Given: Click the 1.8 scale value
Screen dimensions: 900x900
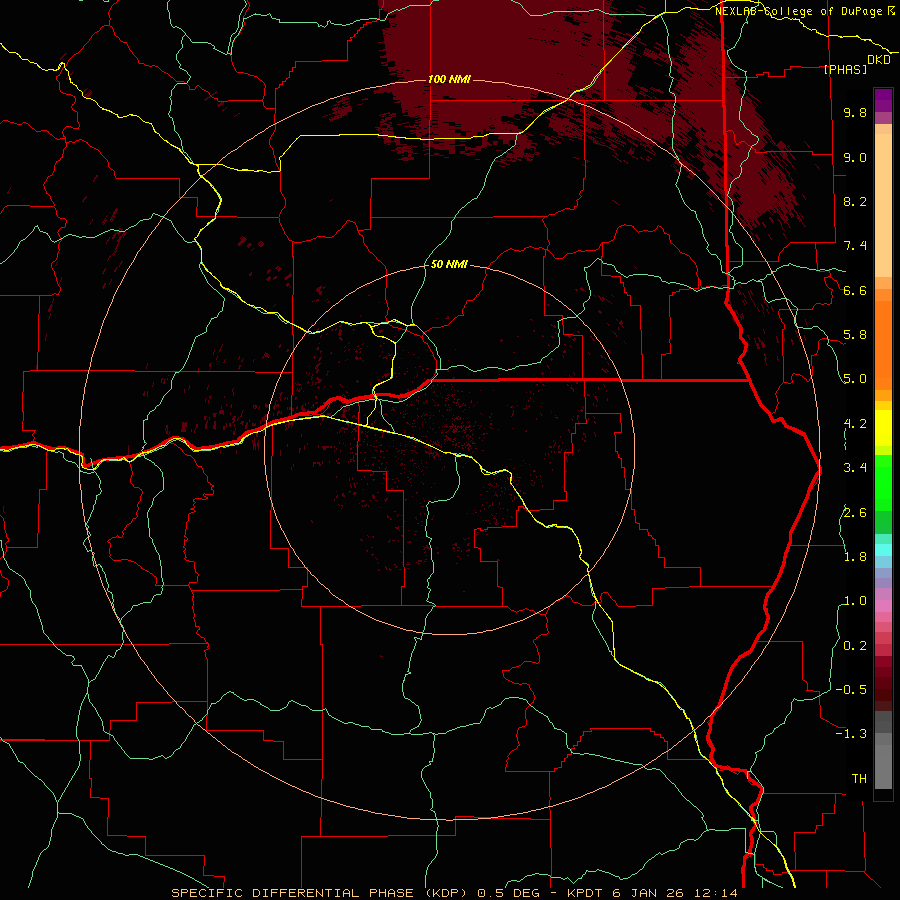Looking at the screenshot, I should click(x=855, y=557).
